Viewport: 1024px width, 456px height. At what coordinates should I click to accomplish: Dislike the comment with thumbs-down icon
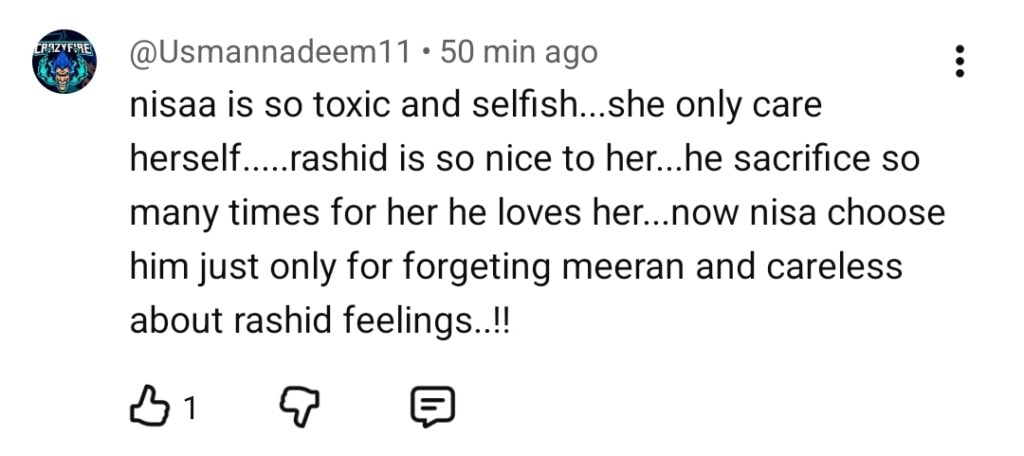[295, 405]
